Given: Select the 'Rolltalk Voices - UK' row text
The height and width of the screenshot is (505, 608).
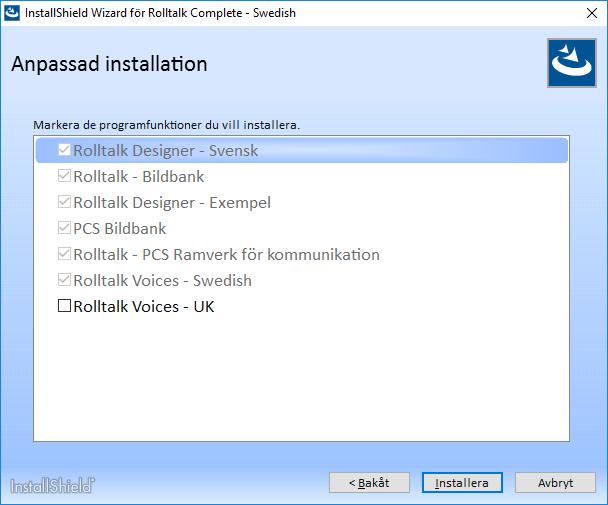Looking at the screenshot, I should coord(144,306).
